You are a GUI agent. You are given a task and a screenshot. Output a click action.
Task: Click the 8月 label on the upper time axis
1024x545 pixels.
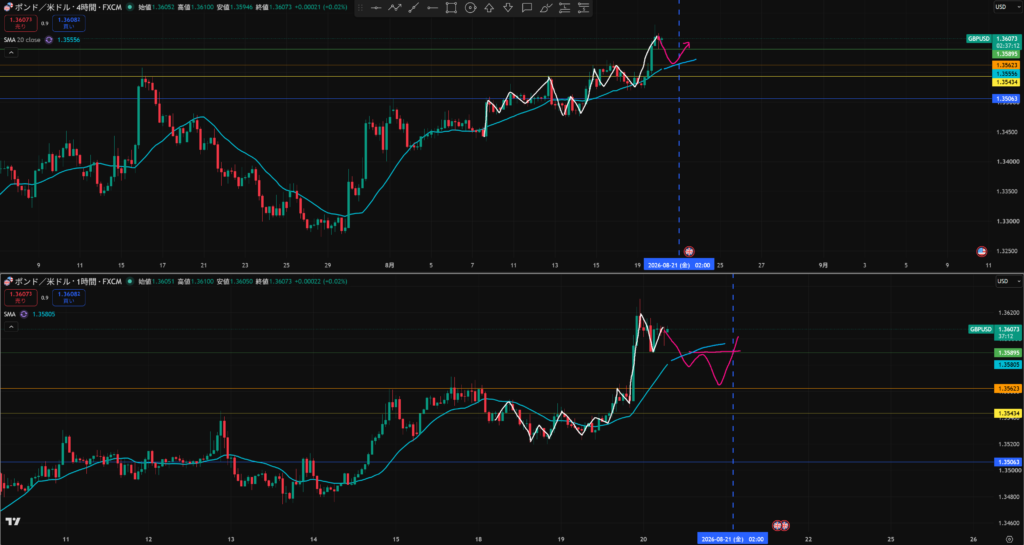390,265
